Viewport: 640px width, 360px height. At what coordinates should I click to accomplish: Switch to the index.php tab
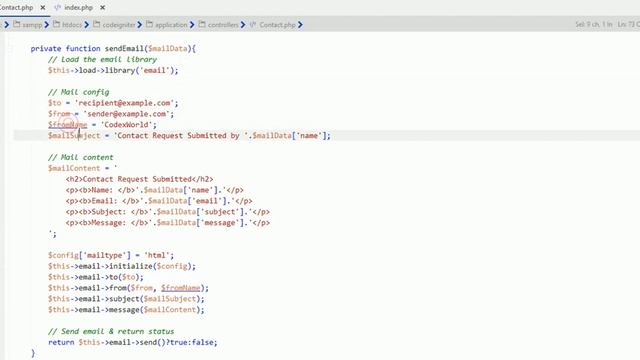(x=78, y=7)
